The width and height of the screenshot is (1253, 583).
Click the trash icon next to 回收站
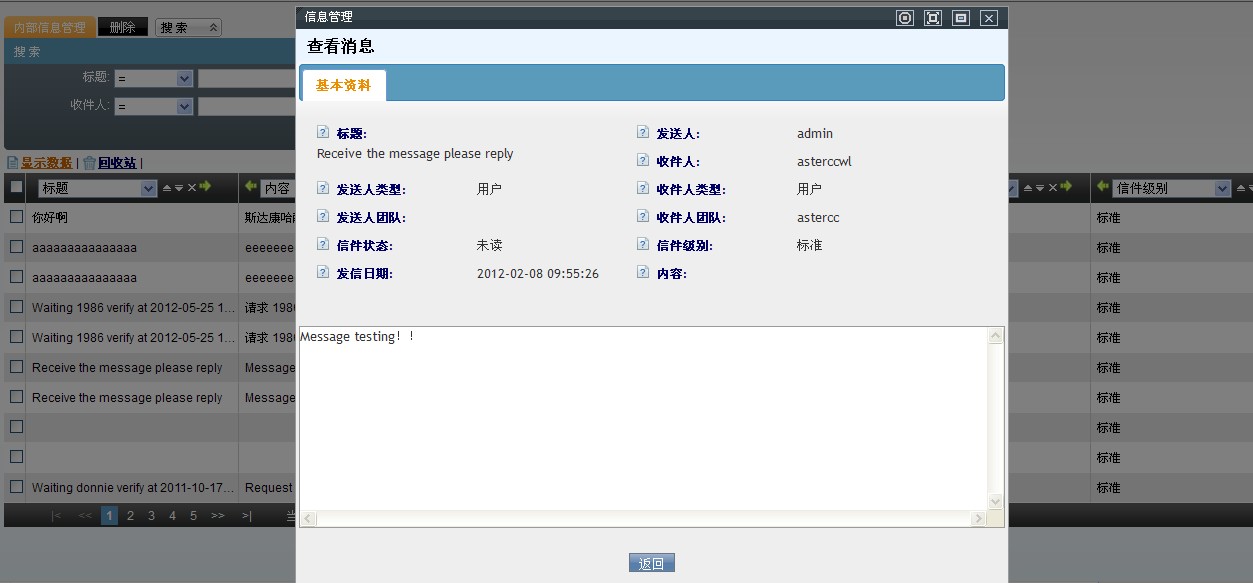point(89,163)
